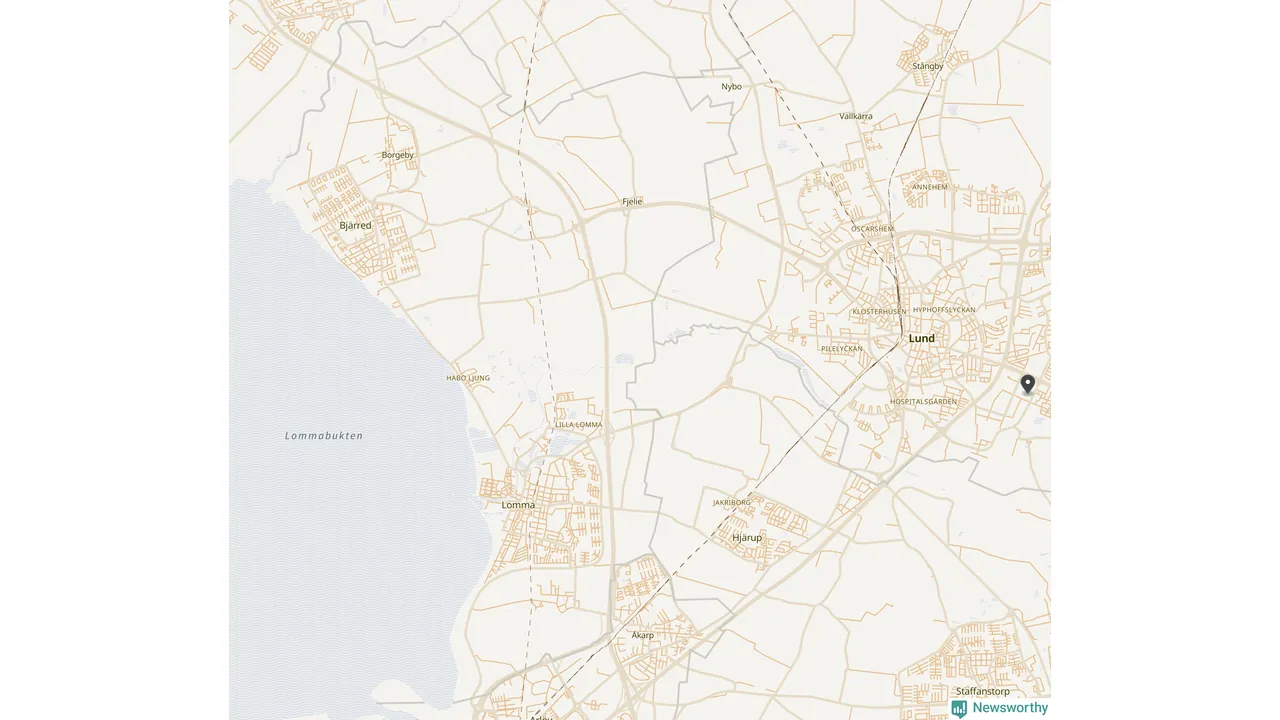Select the Hjärup label
Screen dimensions: 1280x720
(x=747, y=537)
